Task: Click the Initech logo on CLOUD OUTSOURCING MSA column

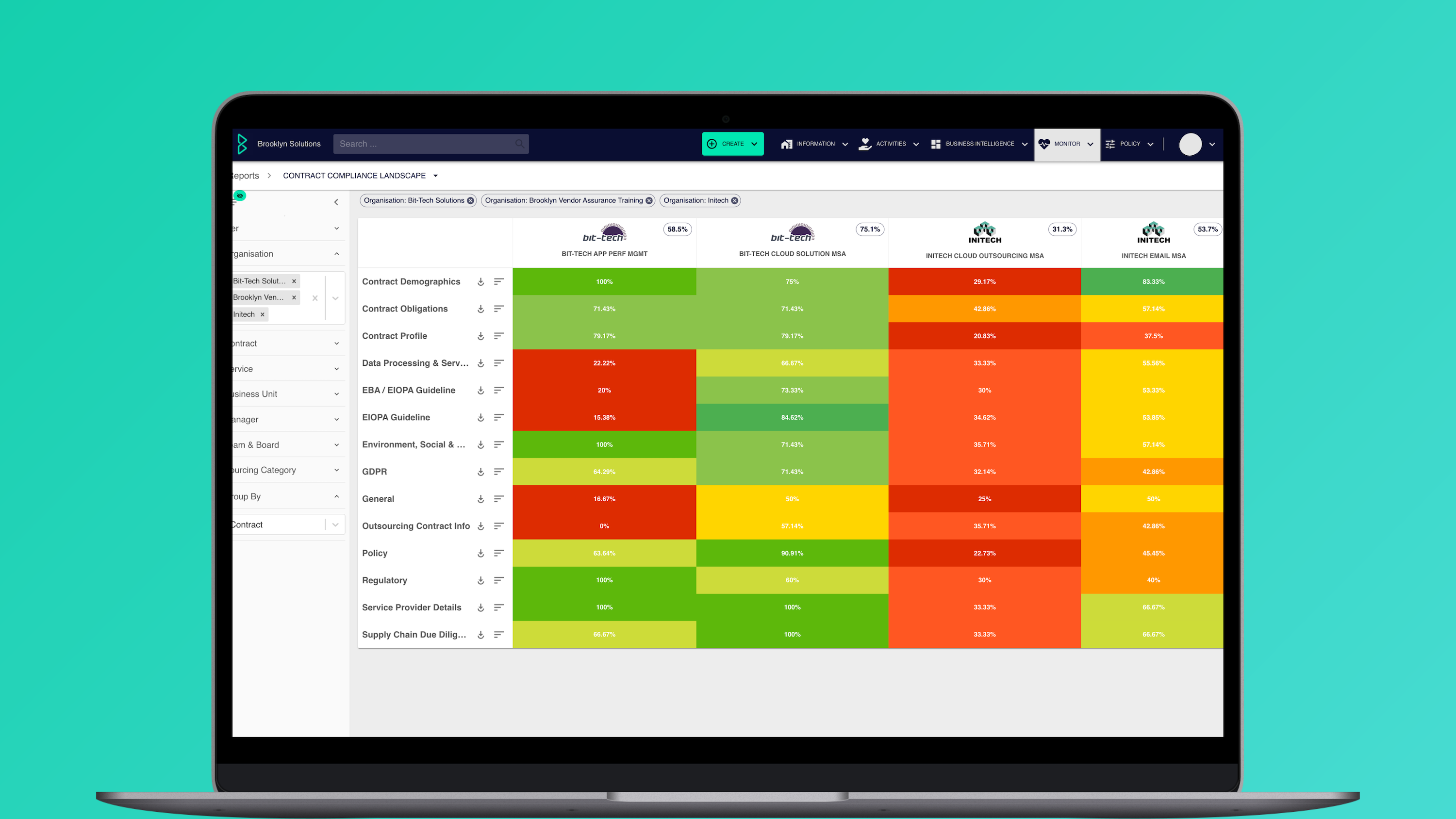Action: [x=984, y=232]
